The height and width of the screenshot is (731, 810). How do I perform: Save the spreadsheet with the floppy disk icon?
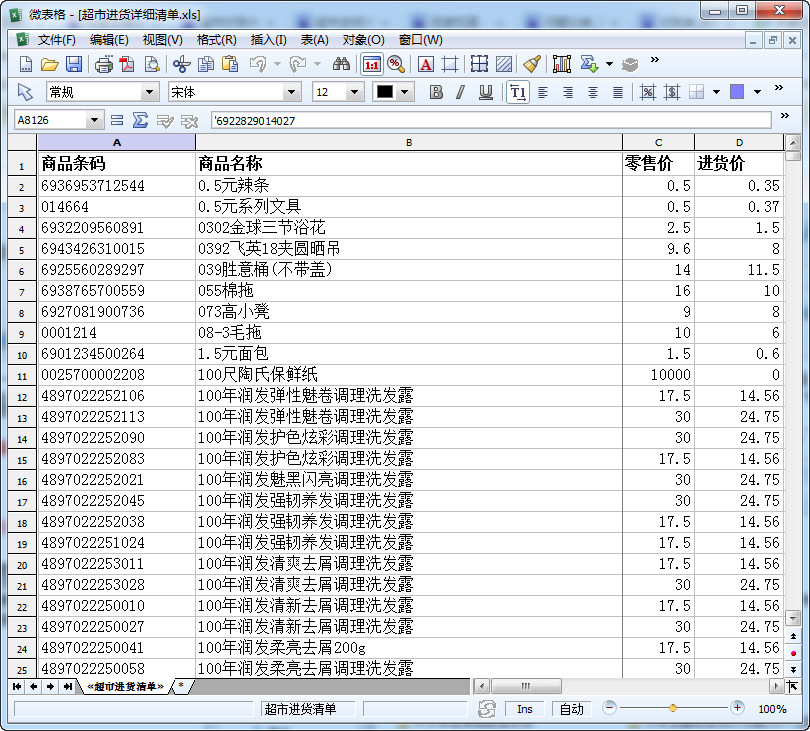(74, 65)
